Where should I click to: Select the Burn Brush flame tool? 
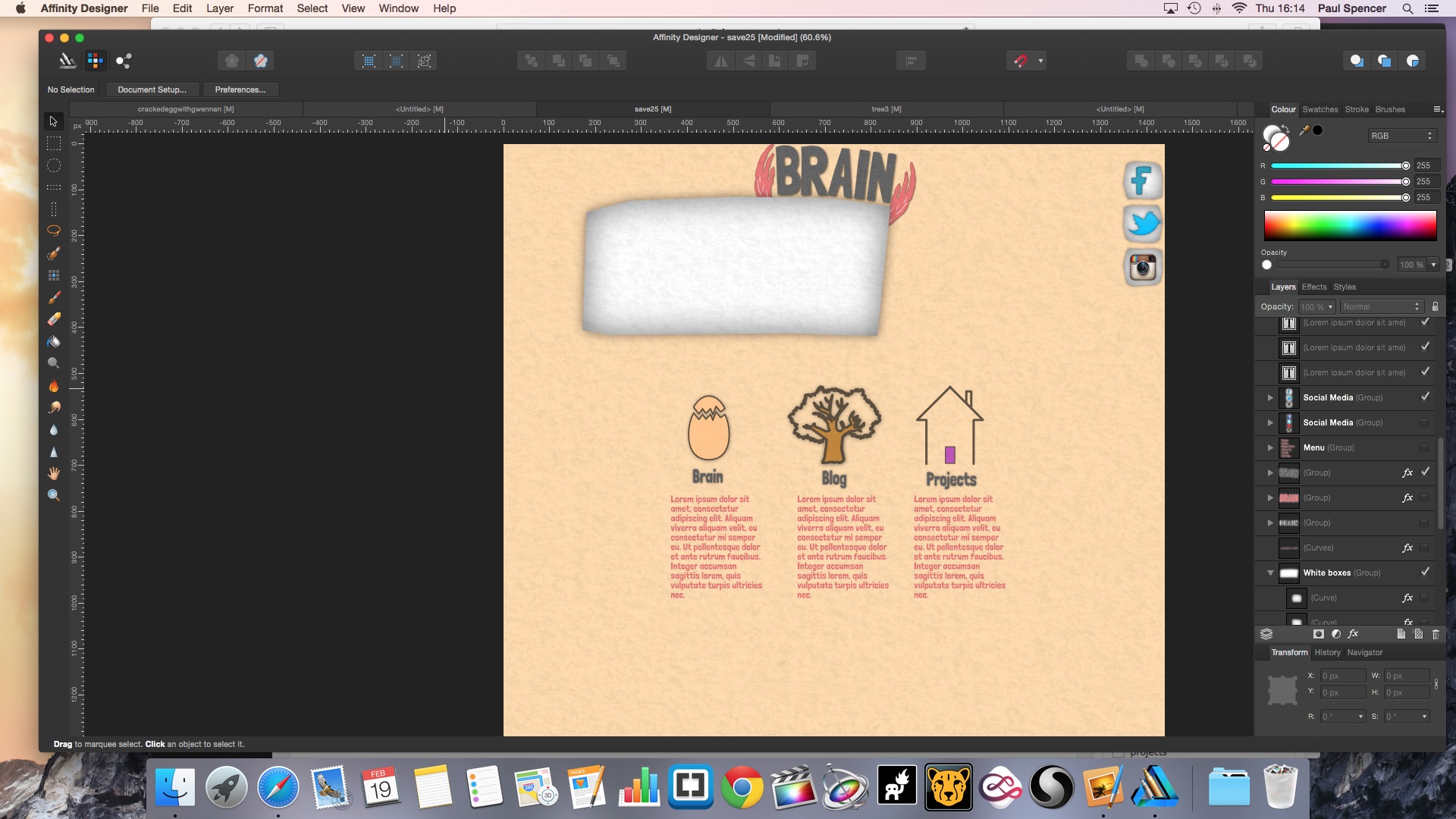tap(54, 386)
